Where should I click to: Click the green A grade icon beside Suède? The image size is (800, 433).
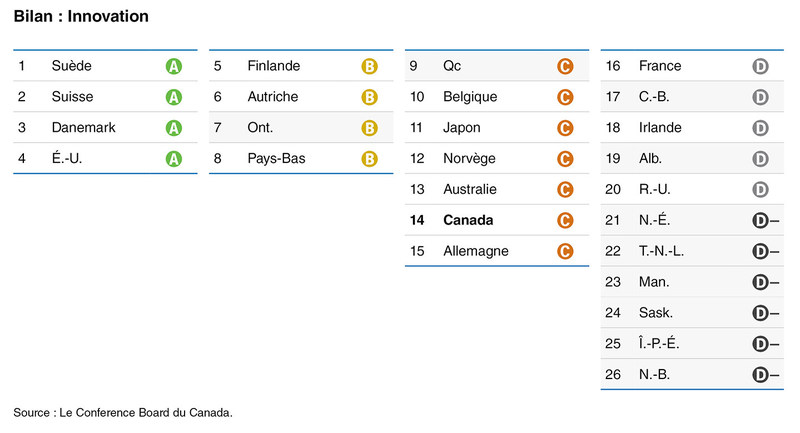[x=173, y=66]
